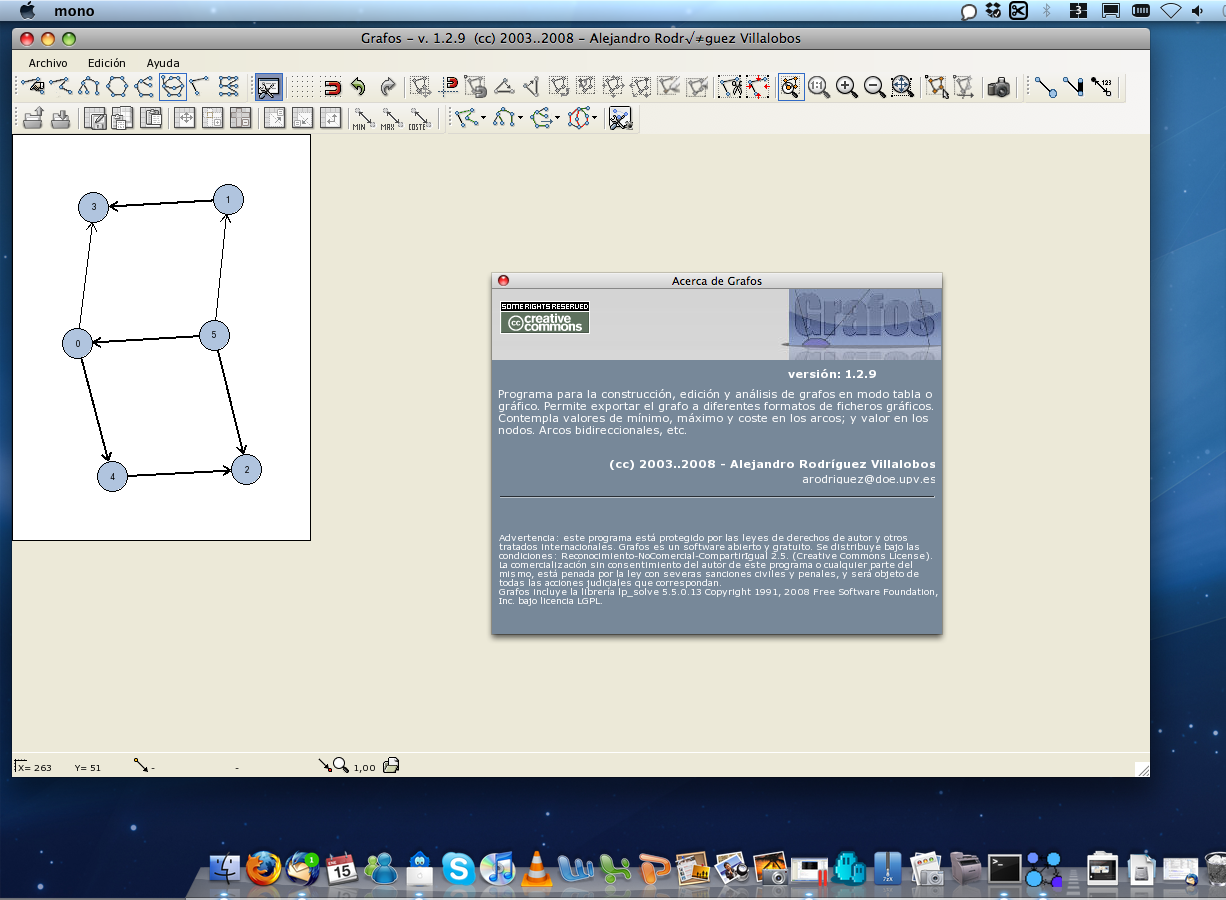Click the Creative Commons badge

(x=545, y=318)
